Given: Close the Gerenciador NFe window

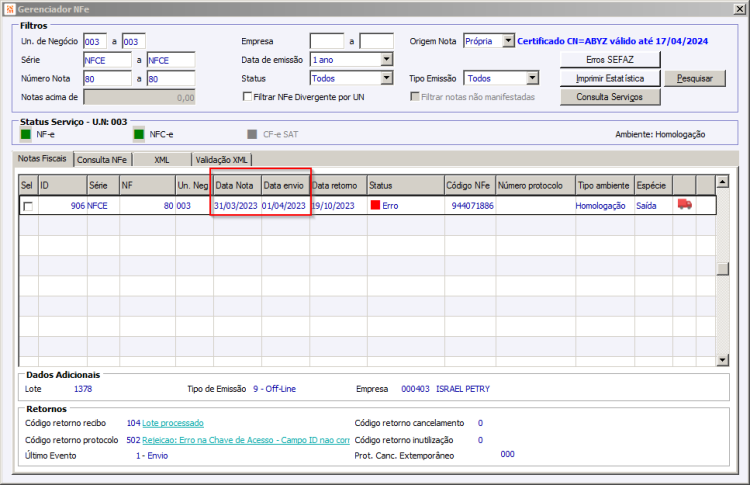Looking at the screenshot, I should [x=739, y=9].
